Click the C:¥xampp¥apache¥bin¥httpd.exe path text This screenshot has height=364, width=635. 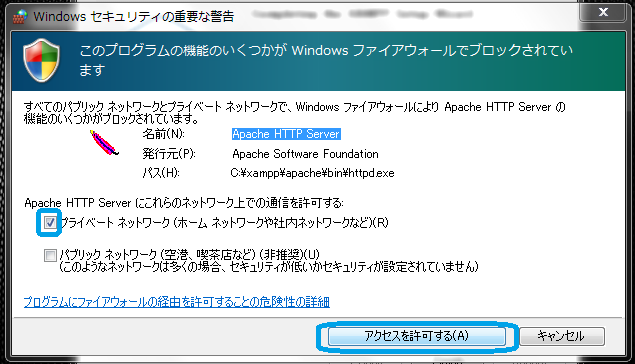[312, 173]
